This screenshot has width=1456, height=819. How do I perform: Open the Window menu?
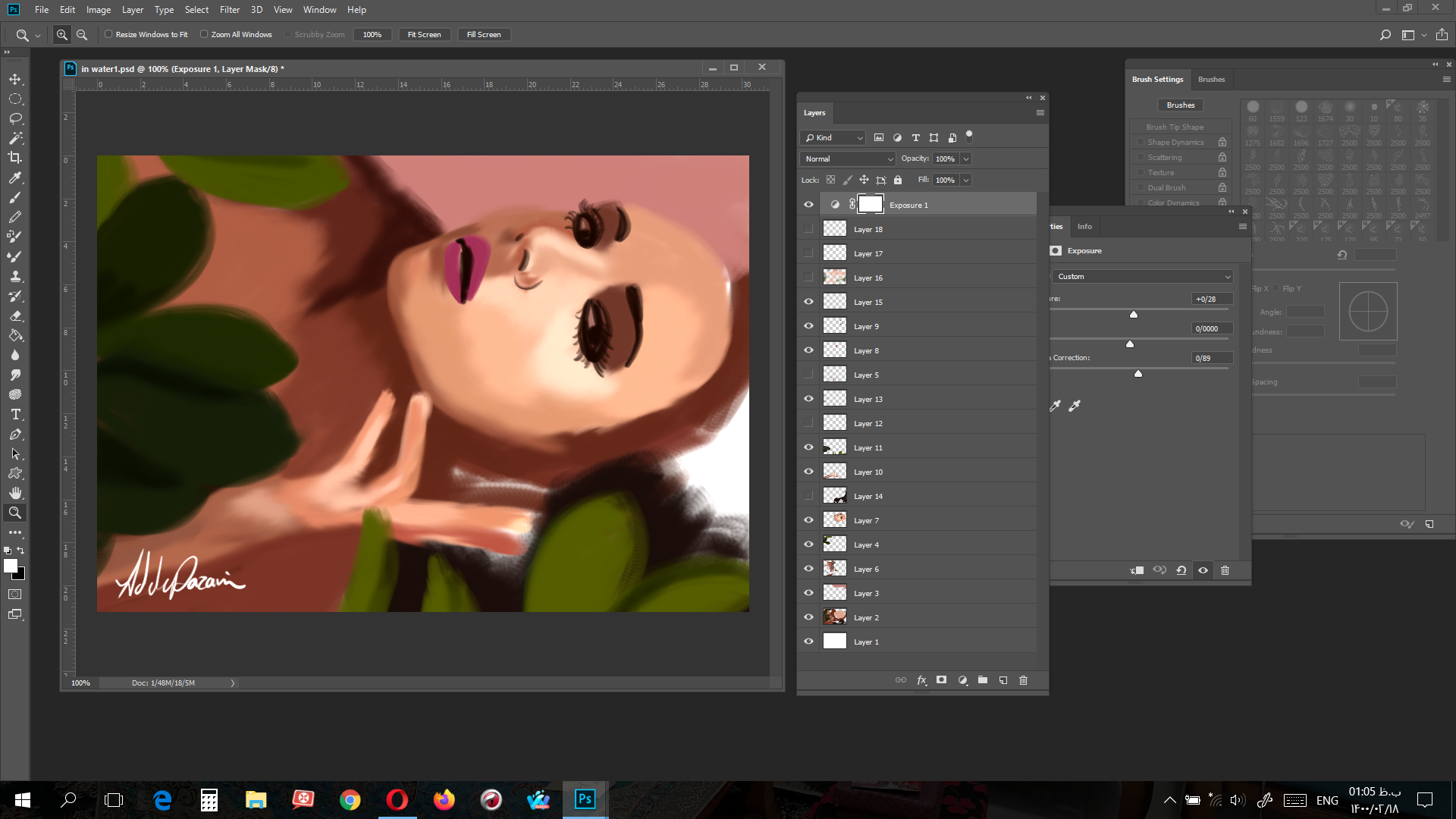pyautogui.click(x=319, y=10)
